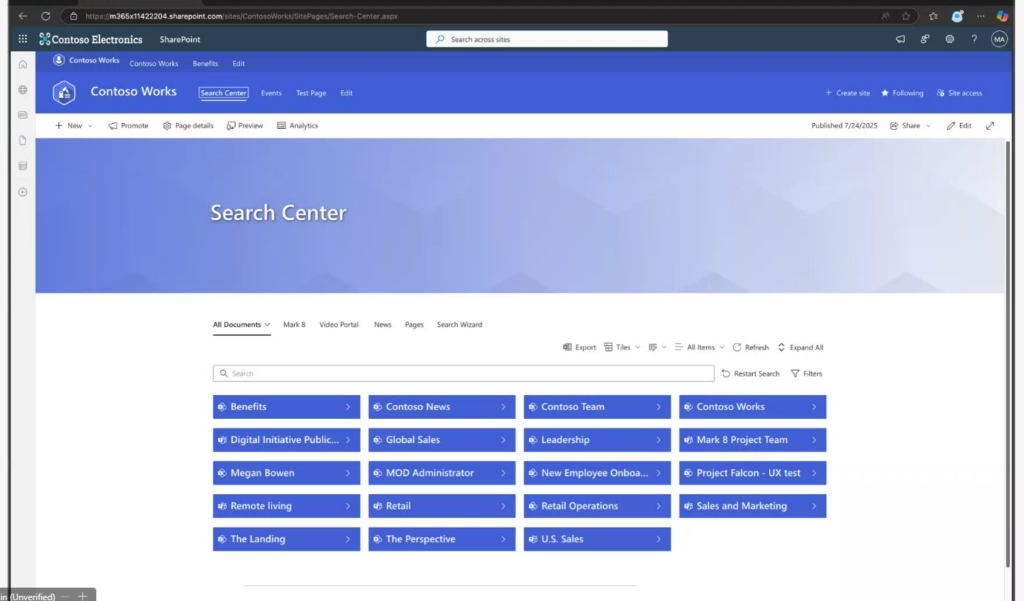Open the Filters pane
This screenshot has width=1024, height=601.
[806, 374]
